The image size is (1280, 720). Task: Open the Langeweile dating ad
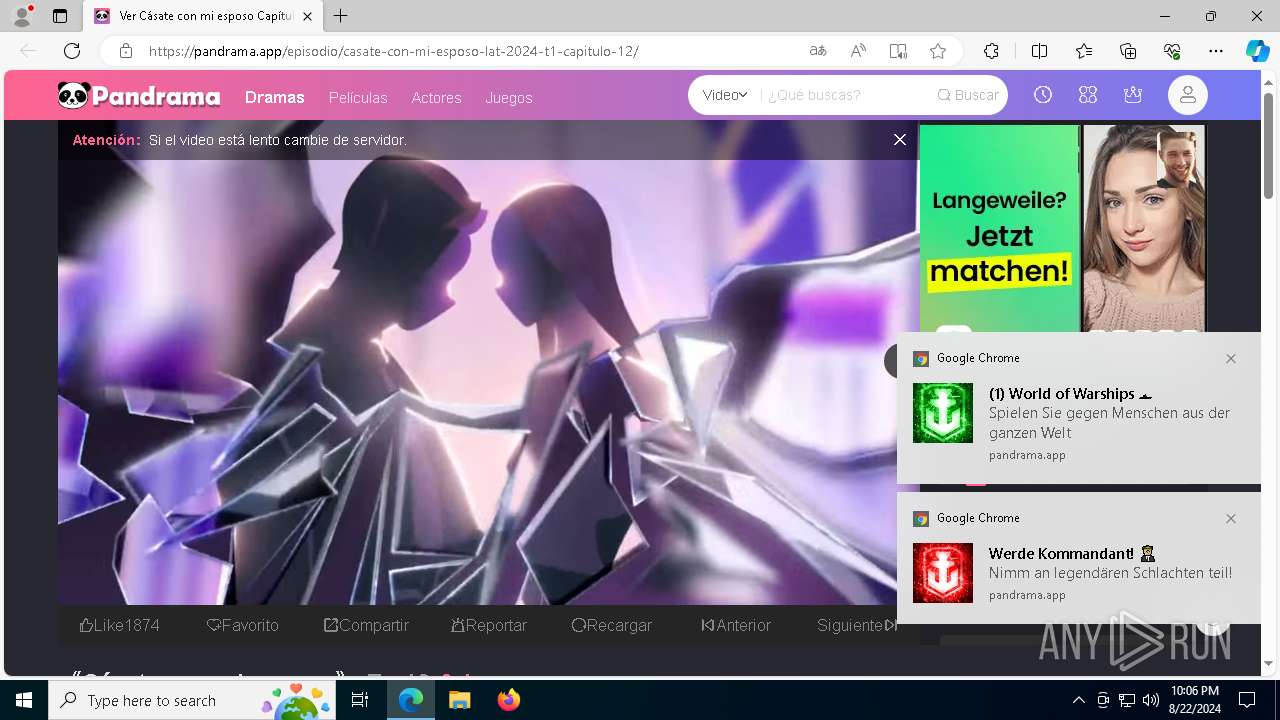(x=1062, y=228)
